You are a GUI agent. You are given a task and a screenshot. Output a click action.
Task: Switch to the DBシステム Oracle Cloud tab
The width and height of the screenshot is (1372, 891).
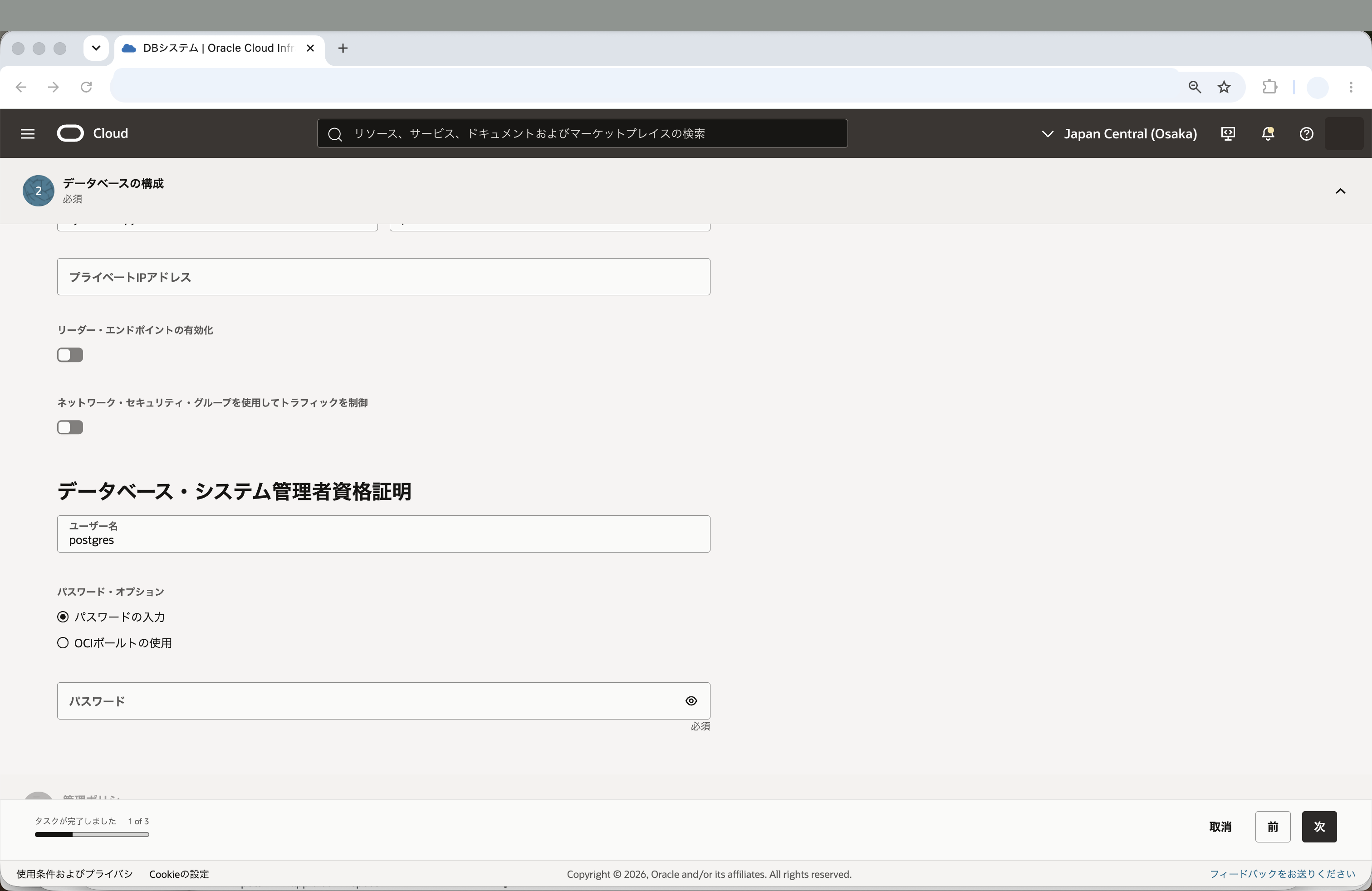(219, 49)
